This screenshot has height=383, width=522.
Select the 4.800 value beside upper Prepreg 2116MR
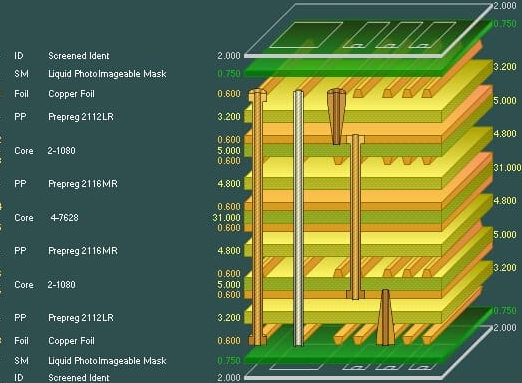point(229,184)
